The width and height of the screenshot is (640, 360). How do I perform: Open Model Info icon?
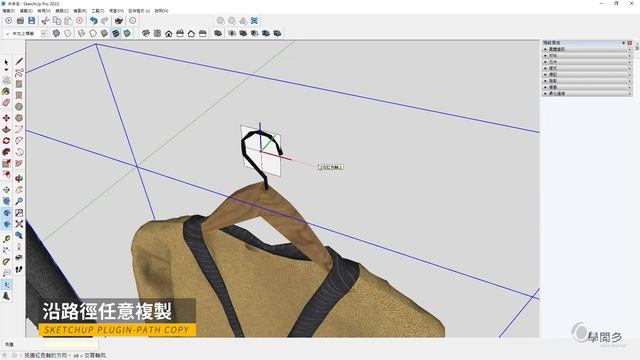(x=133, y=20)
